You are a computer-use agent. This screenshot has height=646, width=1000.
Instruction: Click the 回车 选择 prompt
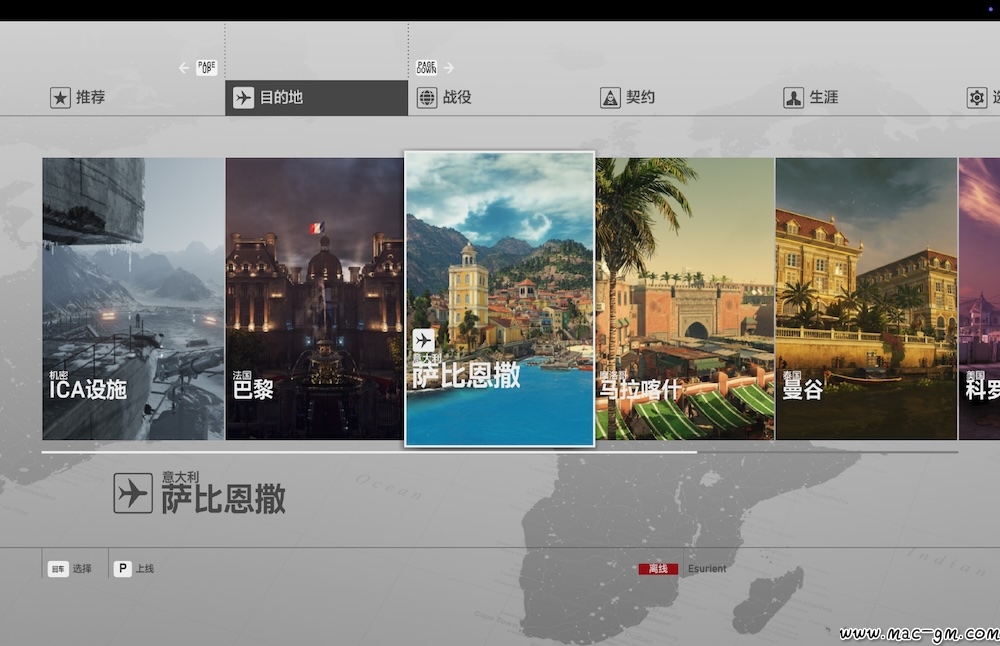[x=70, y=569]
